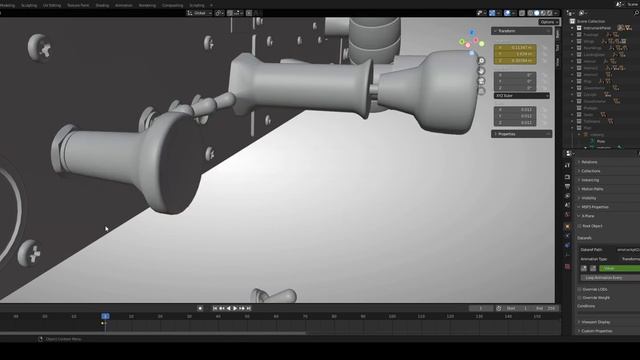Collapse the Transform panel in sidebar
Viewport: 640px width, 360px height.
[x=521, y=31]
